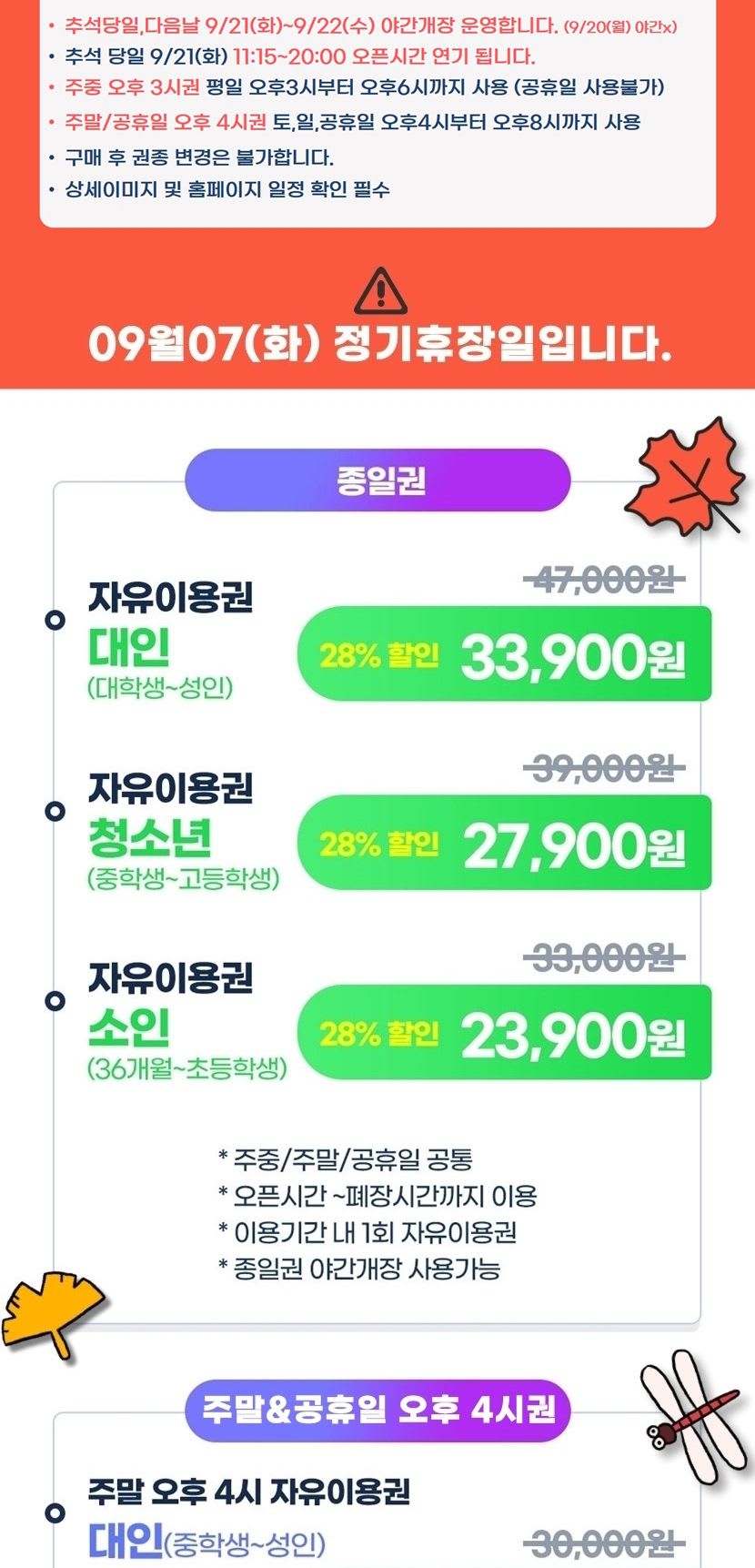Click the bullet circle beside 주말 오후 4시 자유이용권
The height and width of the screenshot is (1568, 755).
55,1513
